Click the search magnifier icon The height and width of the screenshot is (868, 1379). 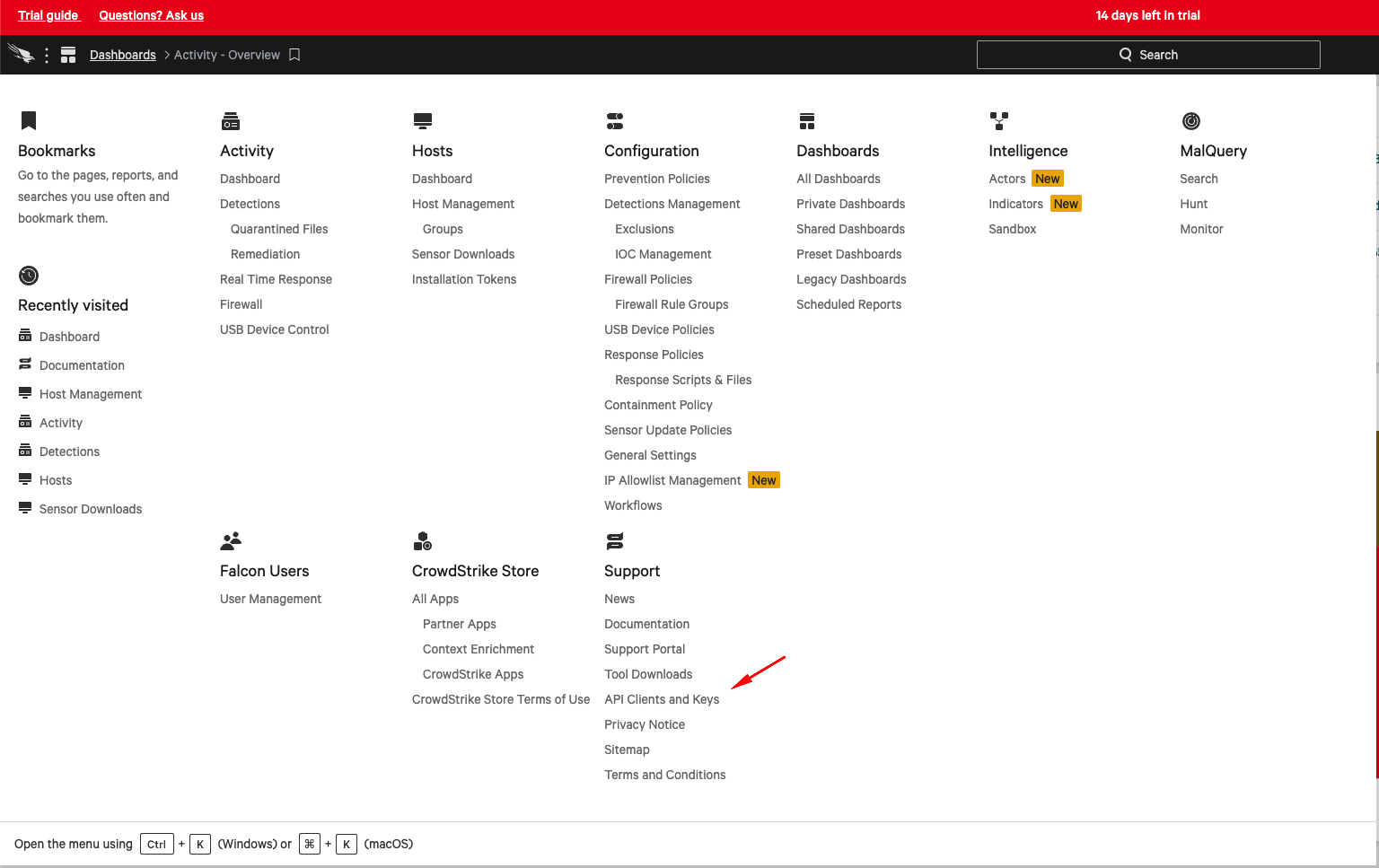click(1126, 55)
